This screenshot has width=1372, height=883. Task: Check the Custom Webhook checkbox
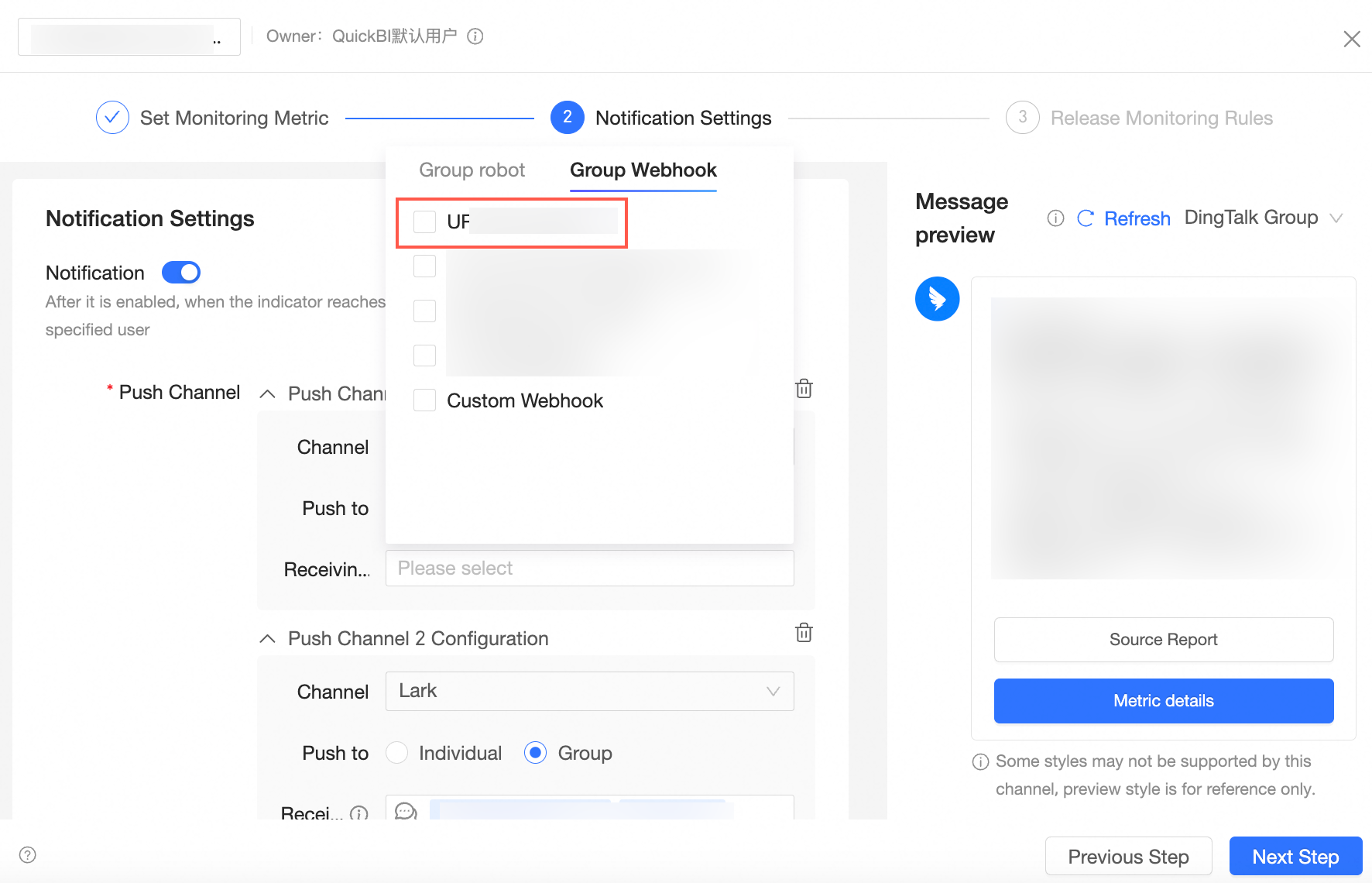[x=425, y=400]
